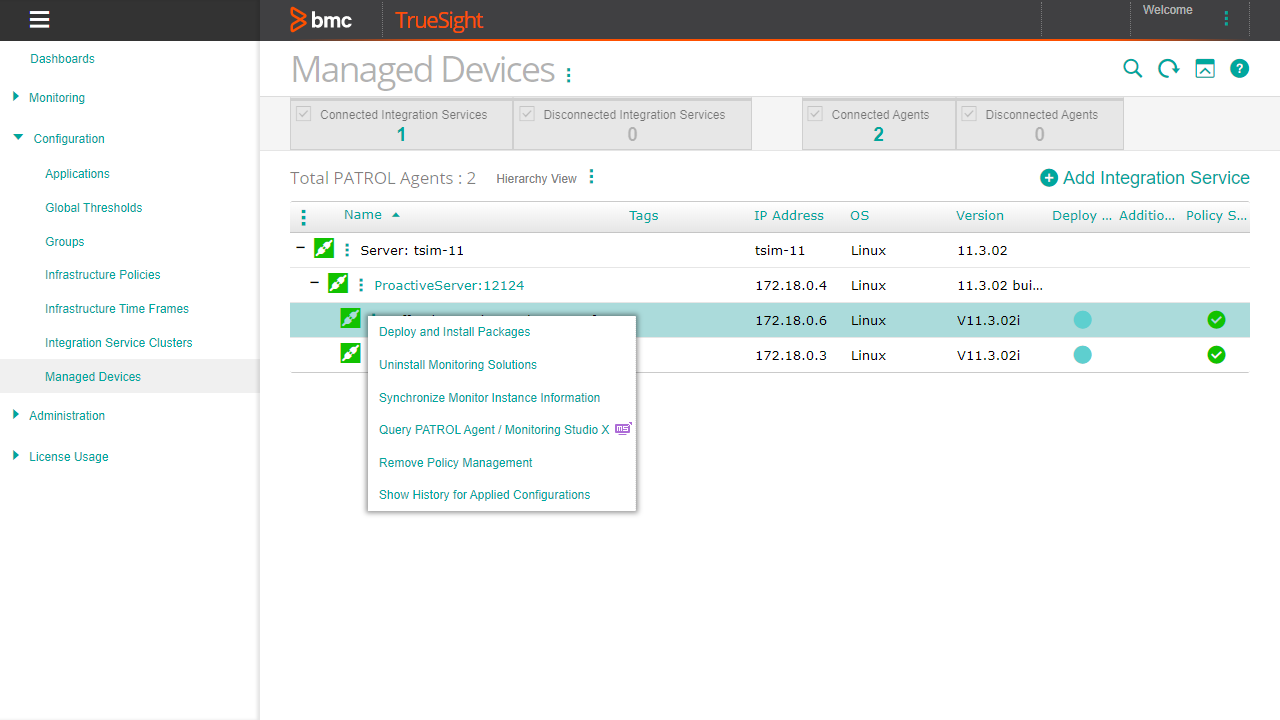
Task: Click the green agent icon in 172.18.0.3 row
Action: coord(350,353)
